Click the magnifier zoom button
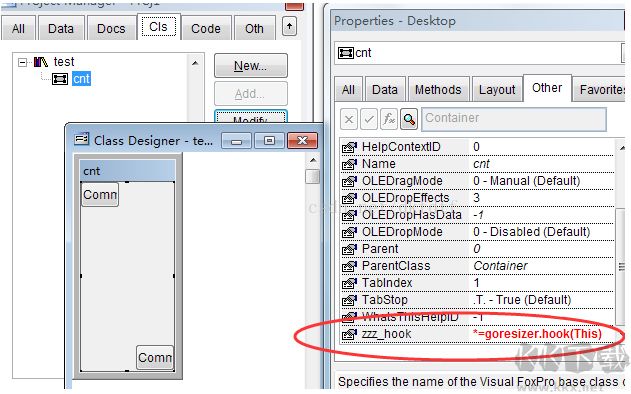This screenshot has width=631, height=394. [x=409, y=119]
